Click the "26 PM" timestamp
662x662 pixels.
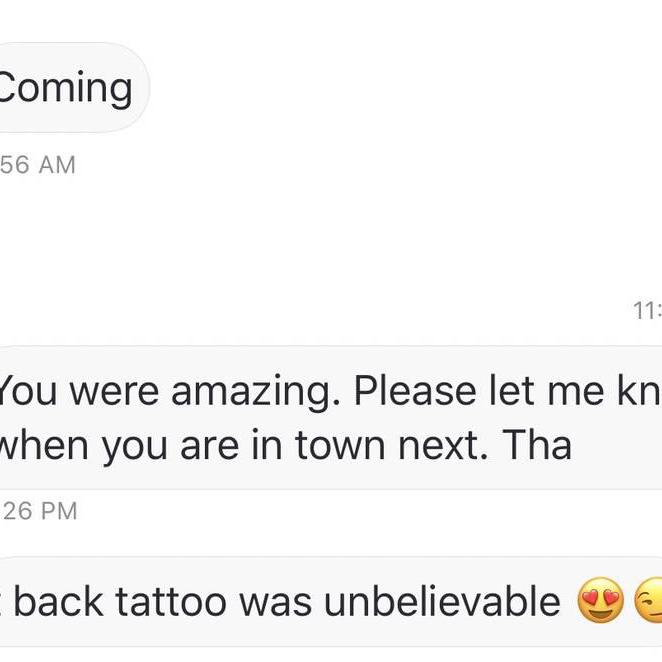[38, 511]
